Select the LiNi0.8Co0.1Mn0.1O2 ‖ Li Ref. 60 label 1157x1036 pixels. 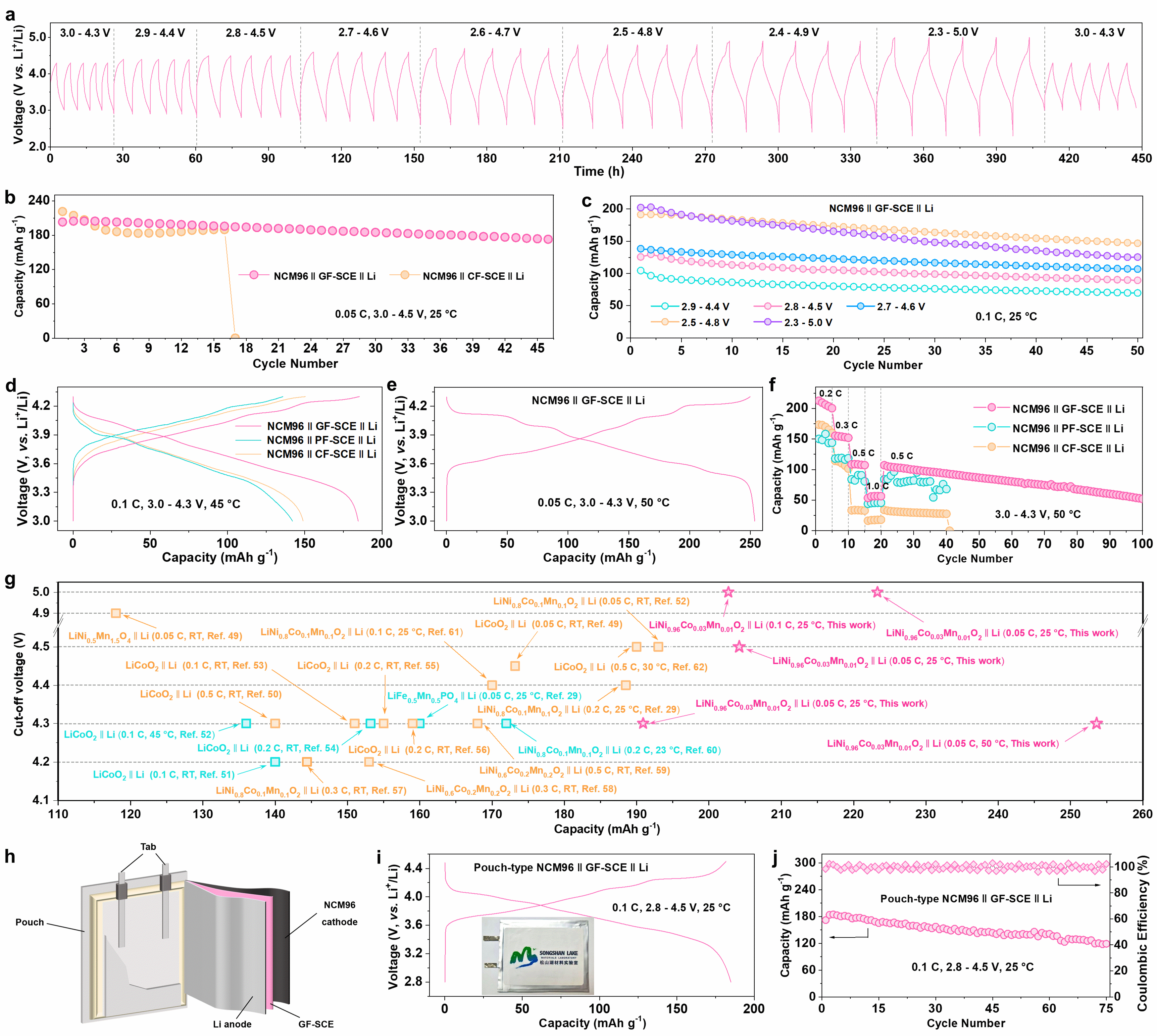[620, 750]
